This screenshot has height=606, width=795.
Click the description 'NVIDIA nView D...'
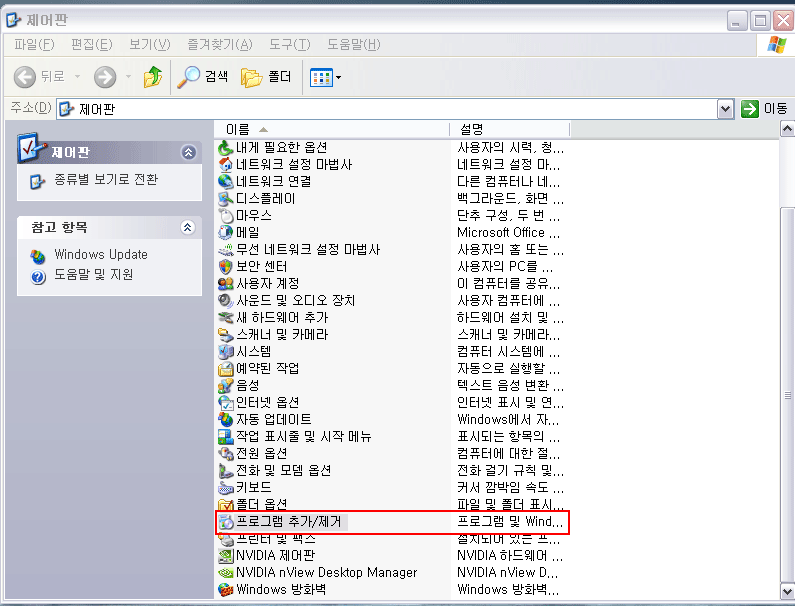click(x=508, y=573)
